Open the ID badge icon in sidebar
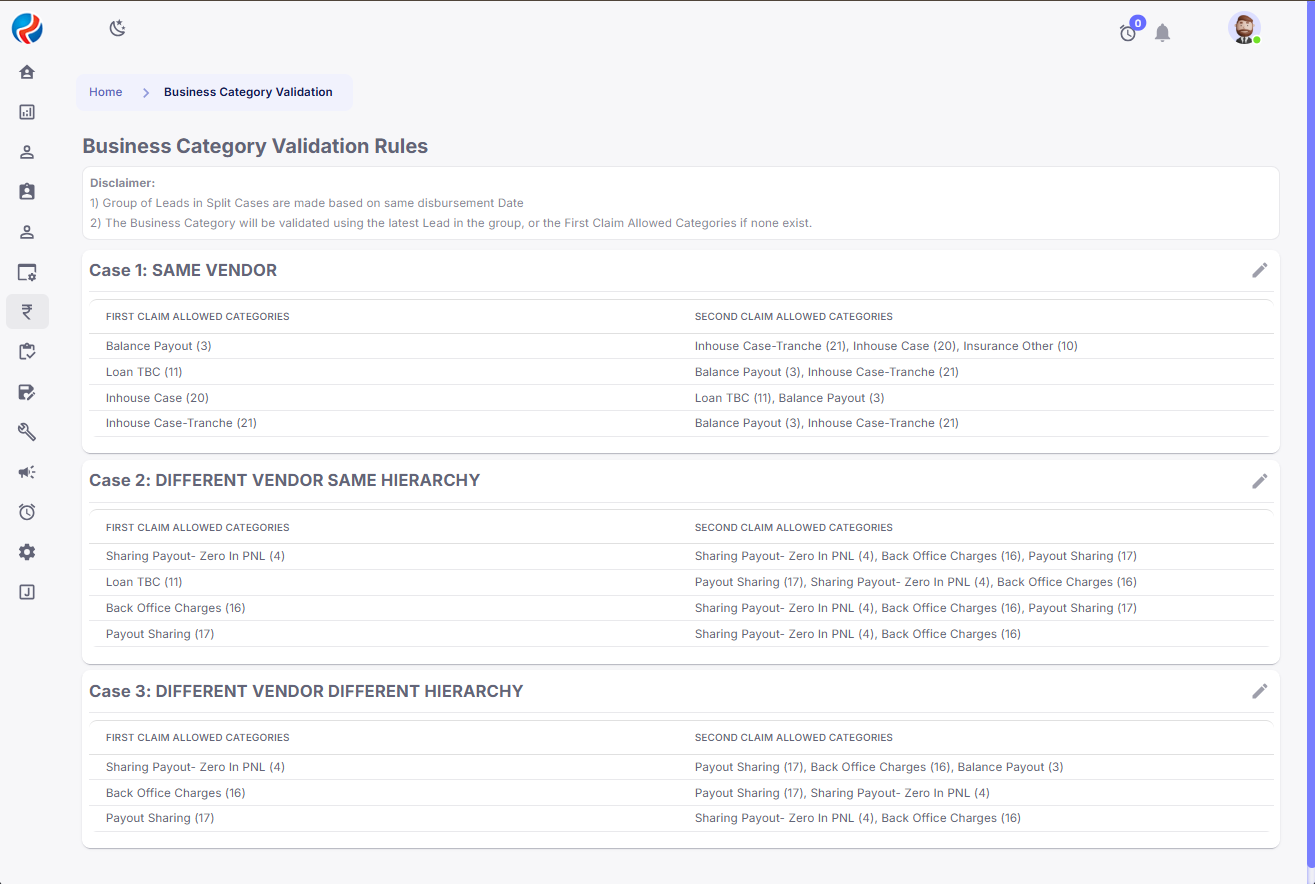1315x884 pixels. [27, 192]
